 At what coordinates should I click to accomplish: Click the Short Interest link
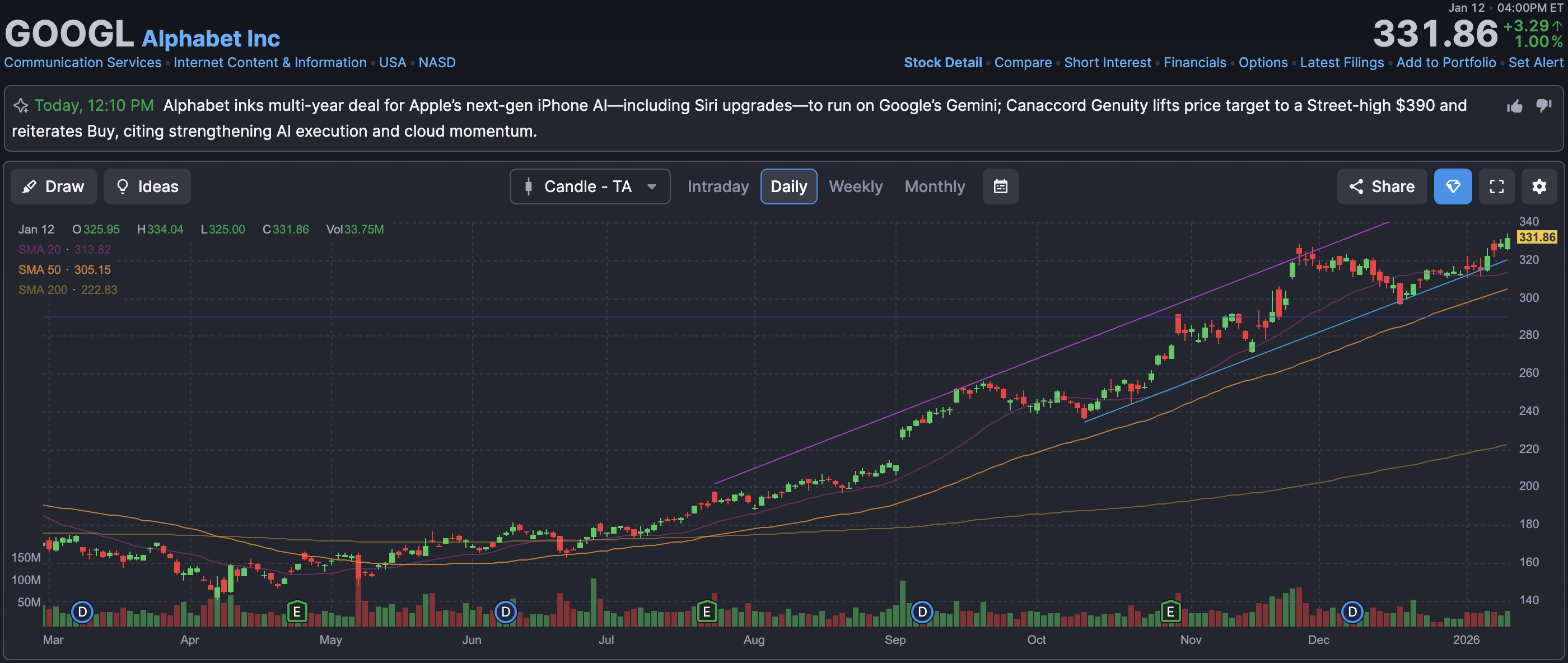[x=1107, y=63]
